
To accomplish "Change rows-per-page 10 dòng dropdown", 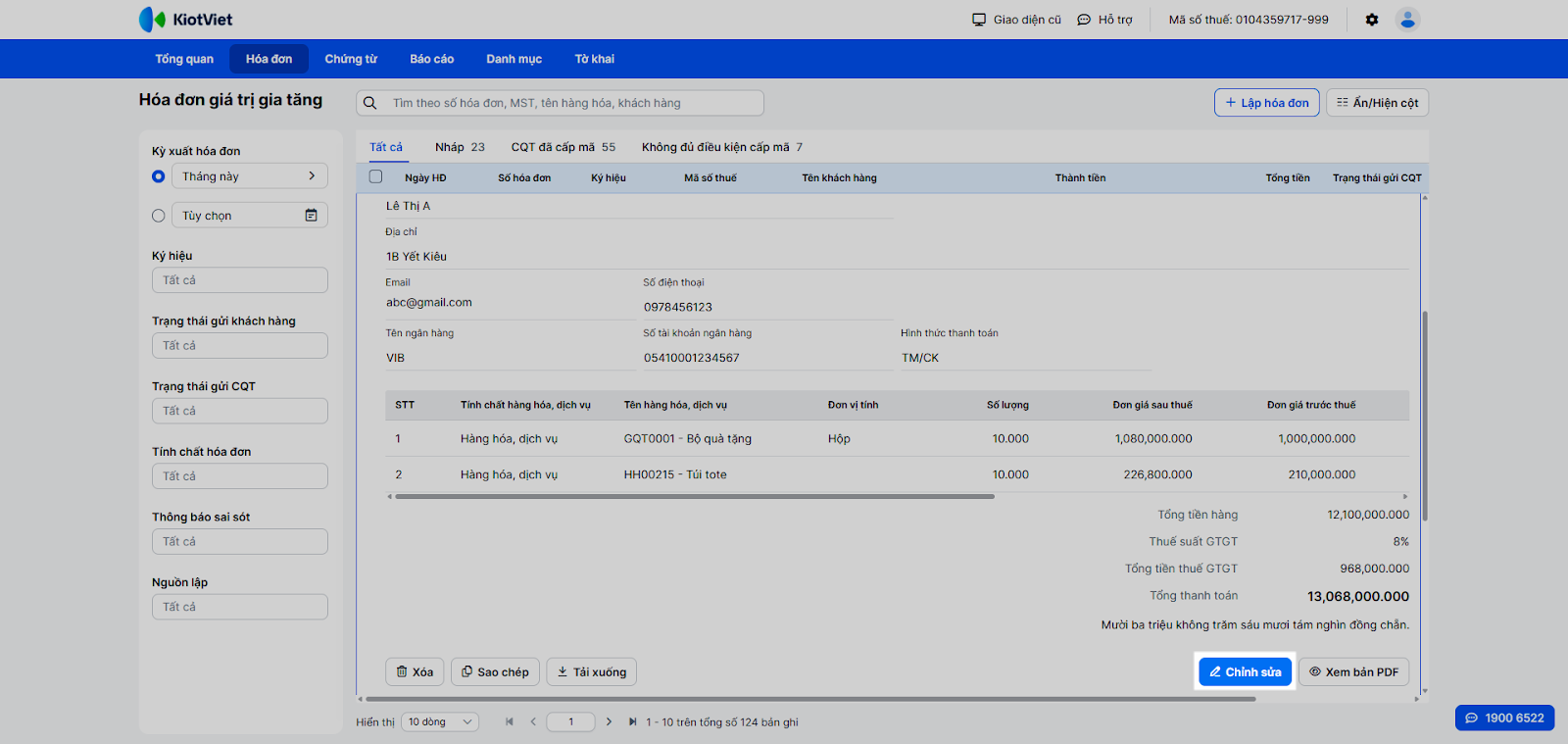I will (x=440, y=722).
